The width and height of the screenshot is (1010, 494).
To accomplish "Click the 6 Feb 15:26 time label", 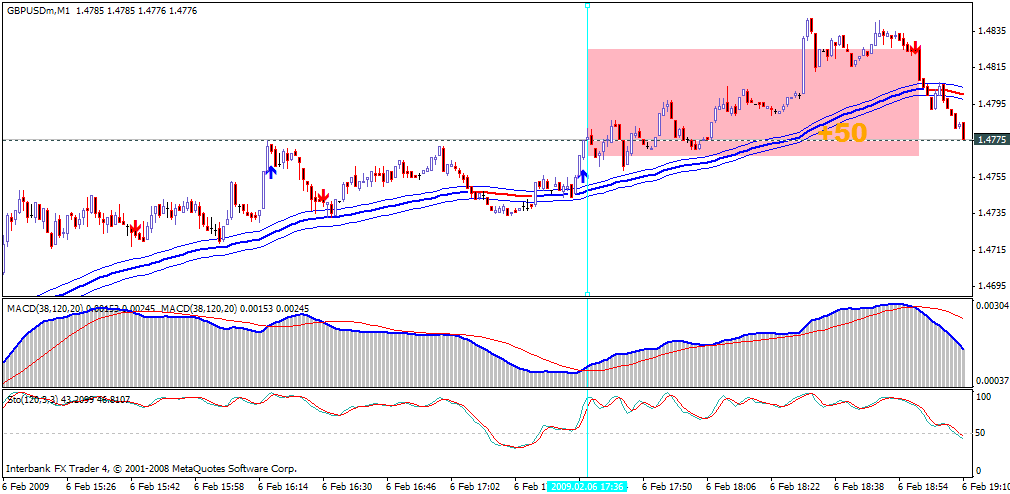I will [x=92, y=487].
